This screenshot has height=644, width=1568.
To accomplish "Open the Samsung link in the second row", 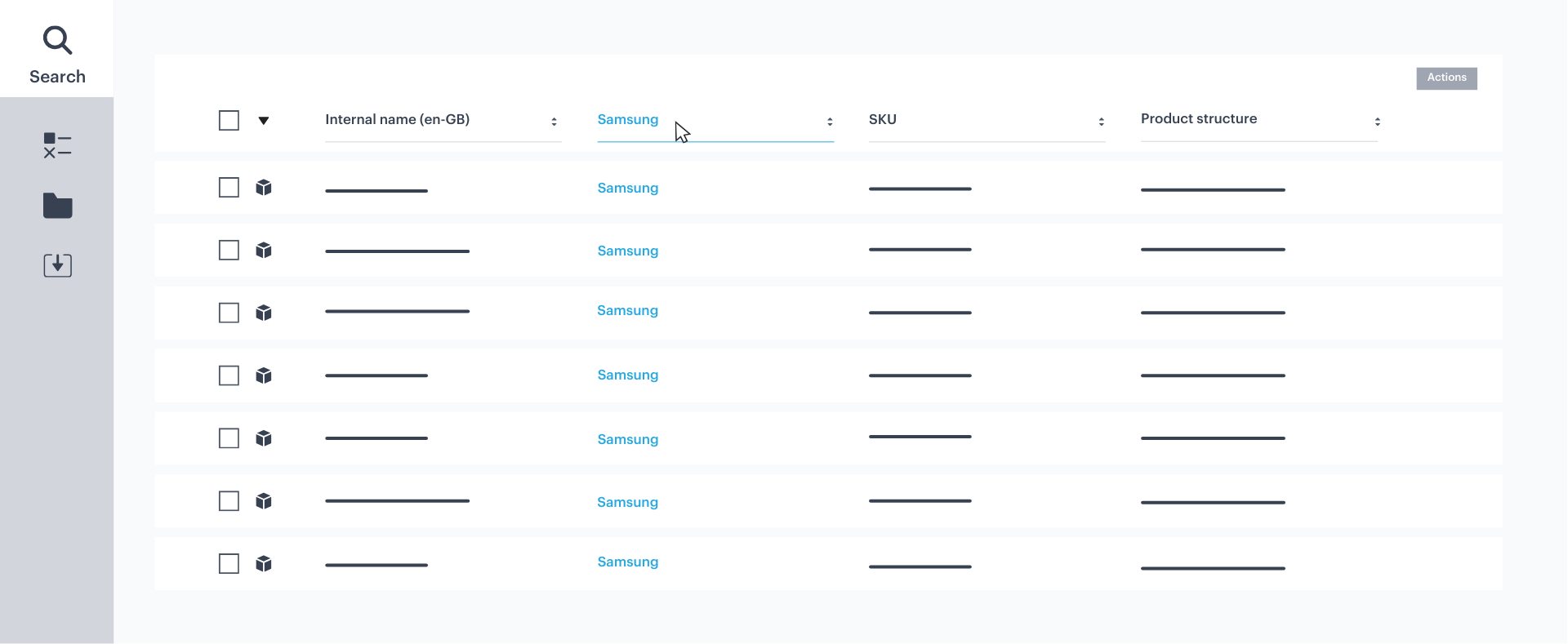I will click(627, 251).
